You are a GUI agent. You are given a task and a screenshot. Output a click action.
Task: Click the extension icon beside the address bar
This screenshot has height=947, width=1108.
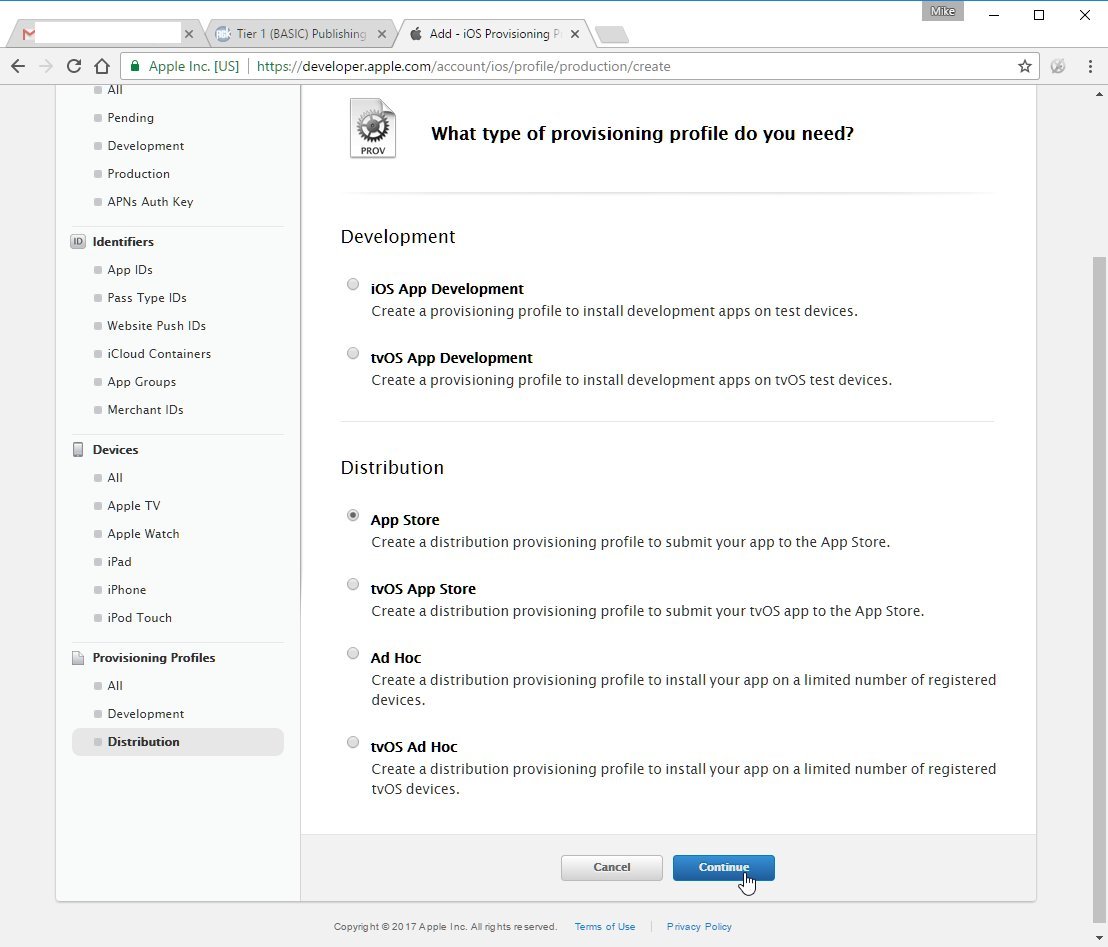pyautogui.click(x=1058, y=66)
